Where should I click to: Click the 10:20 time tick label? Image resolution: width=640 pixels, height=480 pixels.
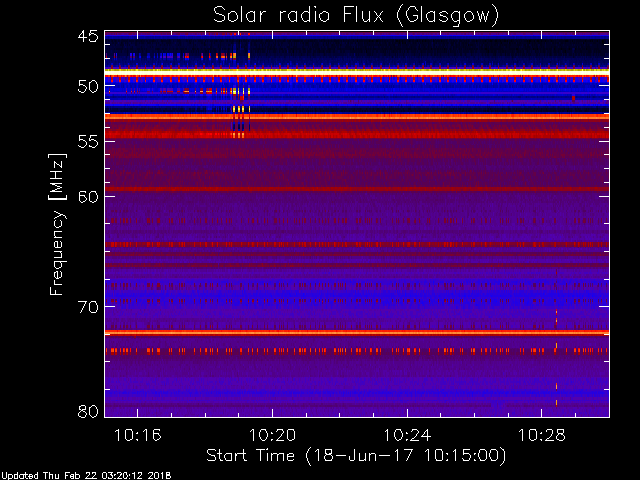click(272, 435)
